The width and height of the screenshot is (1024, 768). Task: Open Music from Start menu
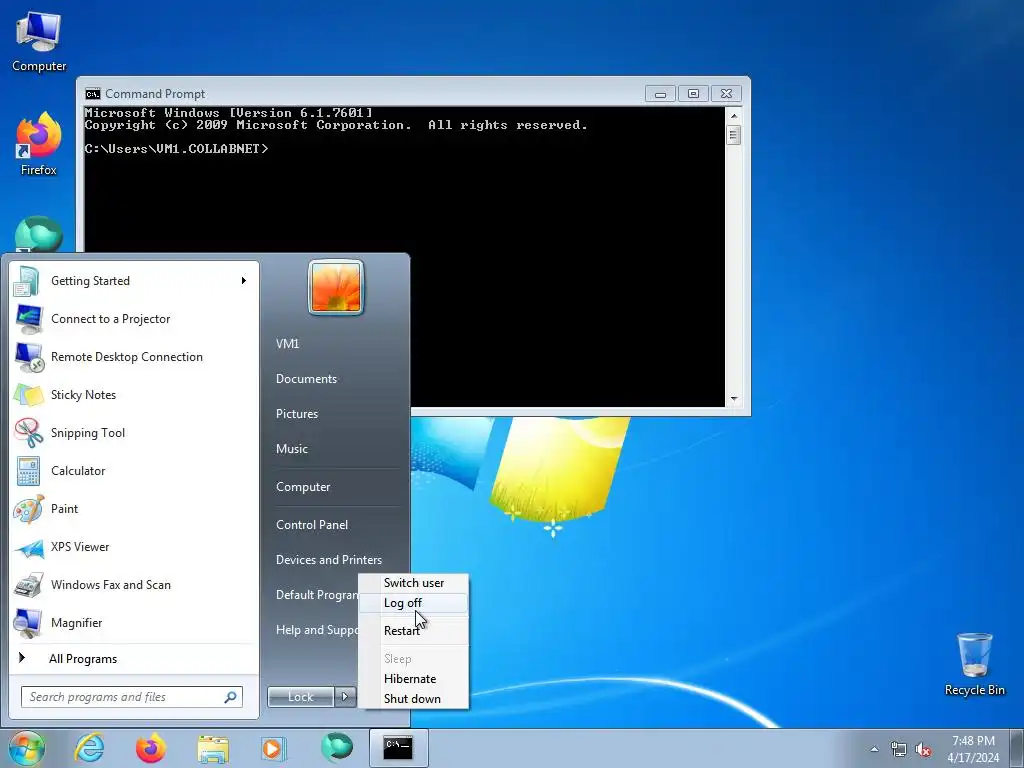(291, 449)
